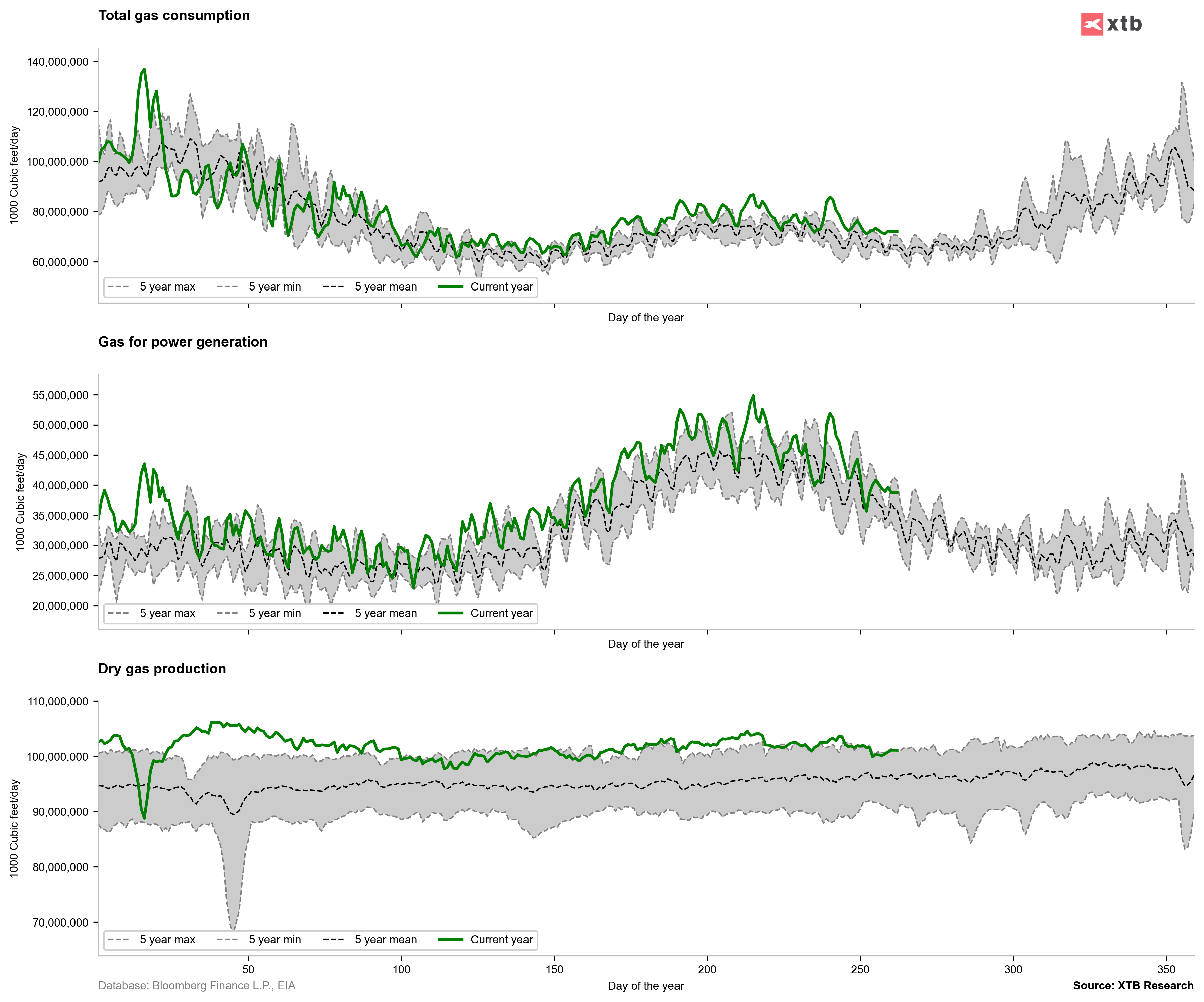Screen dimensions: 1204x1002
Task: Click '5 year mean' legend in top chart
Action: (x=385, y=286)
